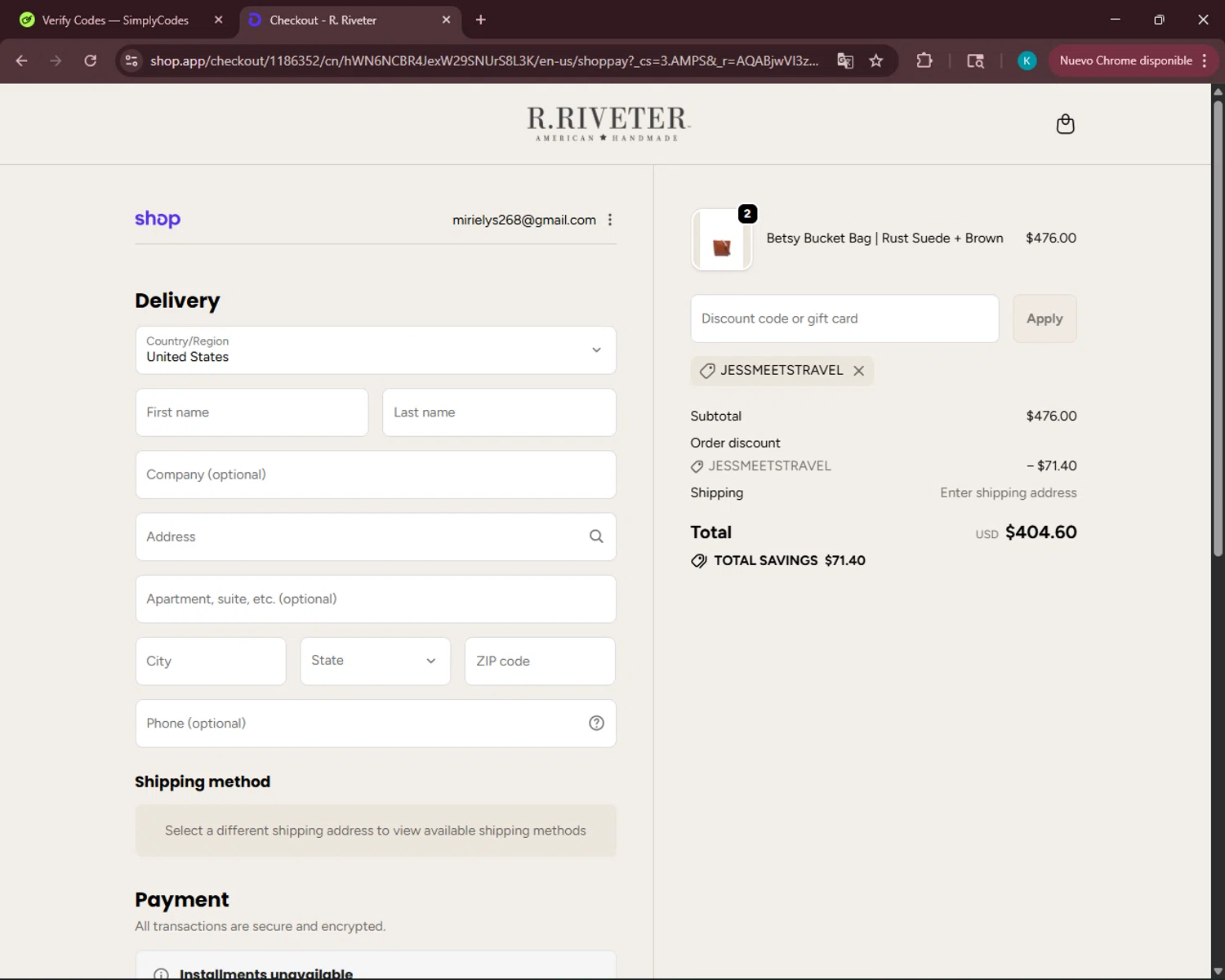Click the scrollbar up arrow
Screen dimensions: 1225x980
click(x=1218, y=91)
